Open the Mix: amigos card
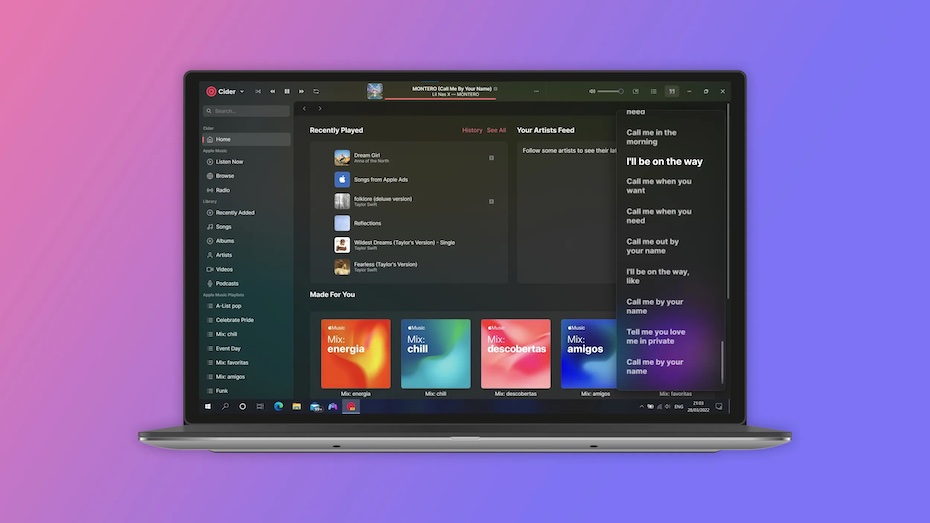This screenshot has height=523, width=930. coord(589,354)
